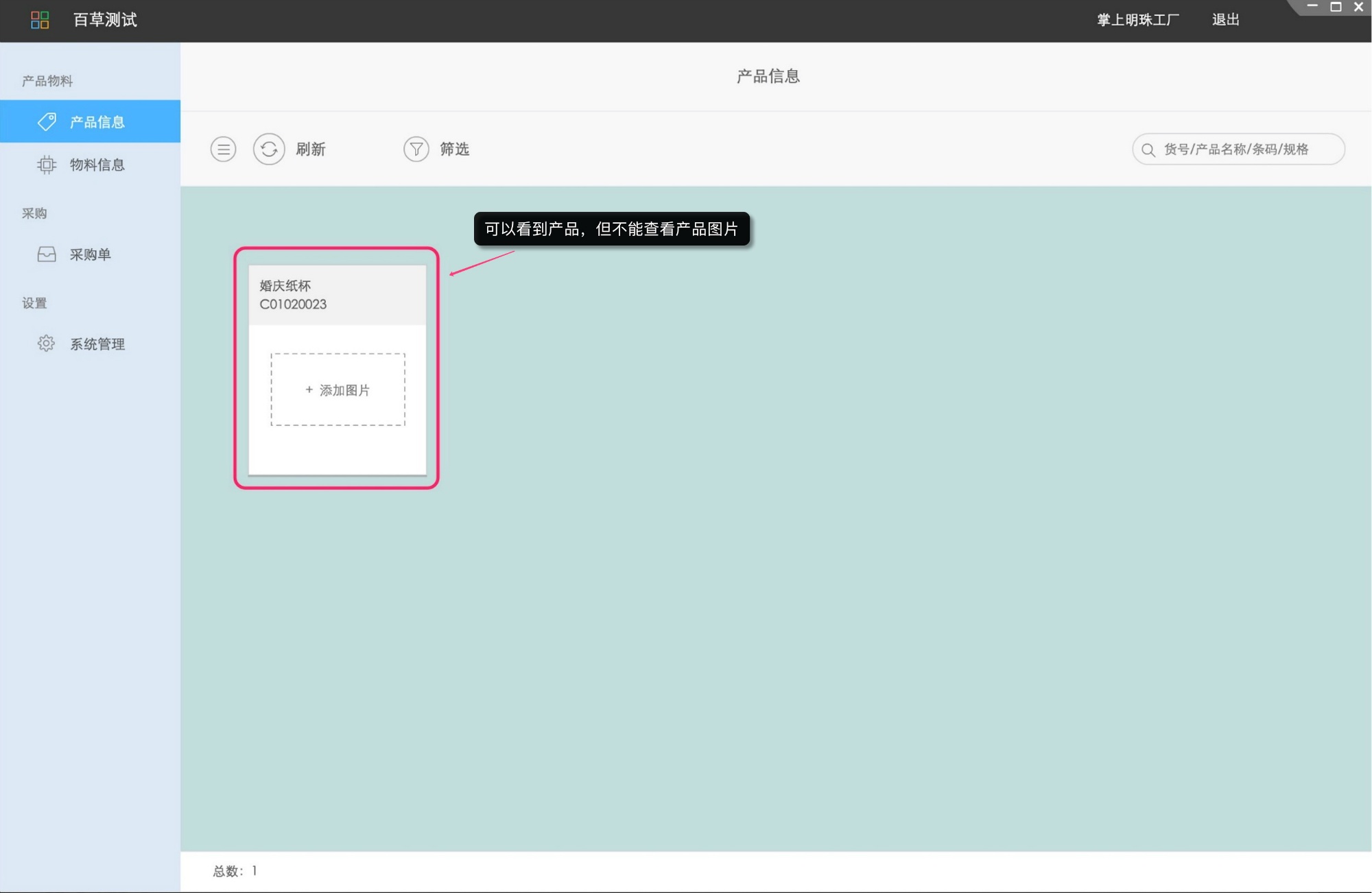
Task: Go to 系统管理 in the sidebar
Action: (97, 344)
